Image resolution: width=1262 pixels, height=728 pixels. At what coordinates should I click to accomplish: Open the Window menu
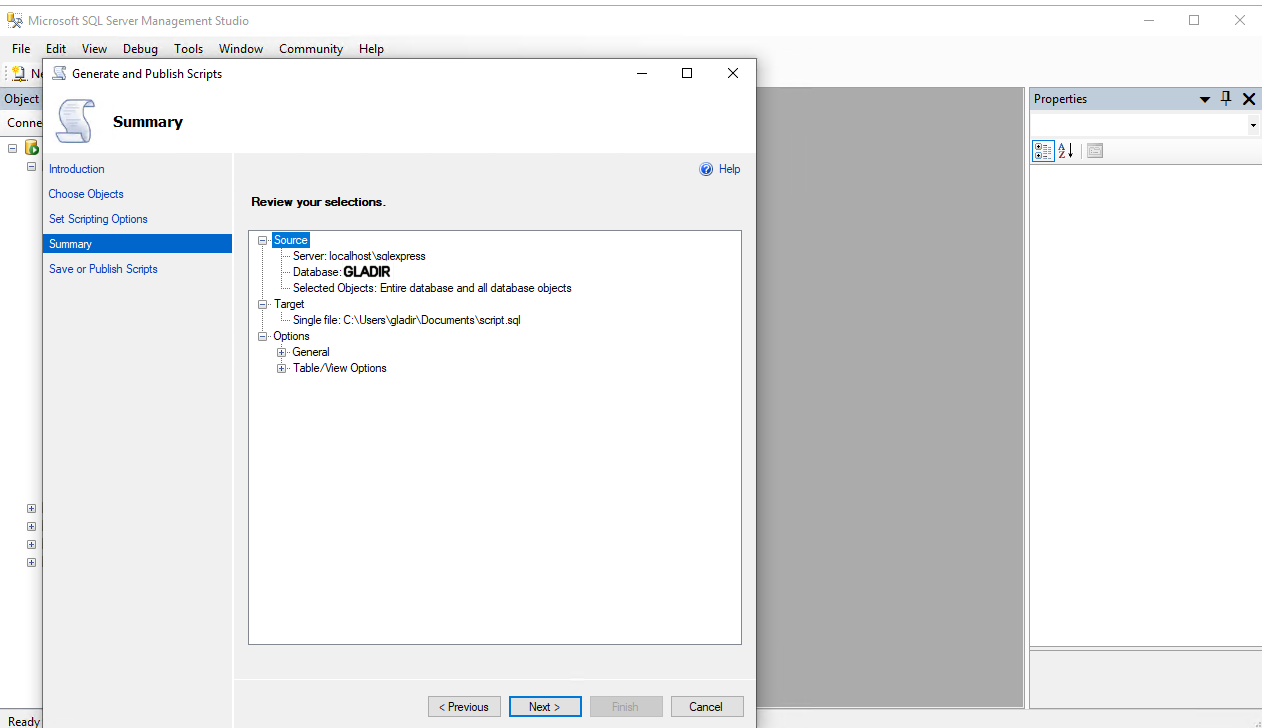(x=241, y=48)
